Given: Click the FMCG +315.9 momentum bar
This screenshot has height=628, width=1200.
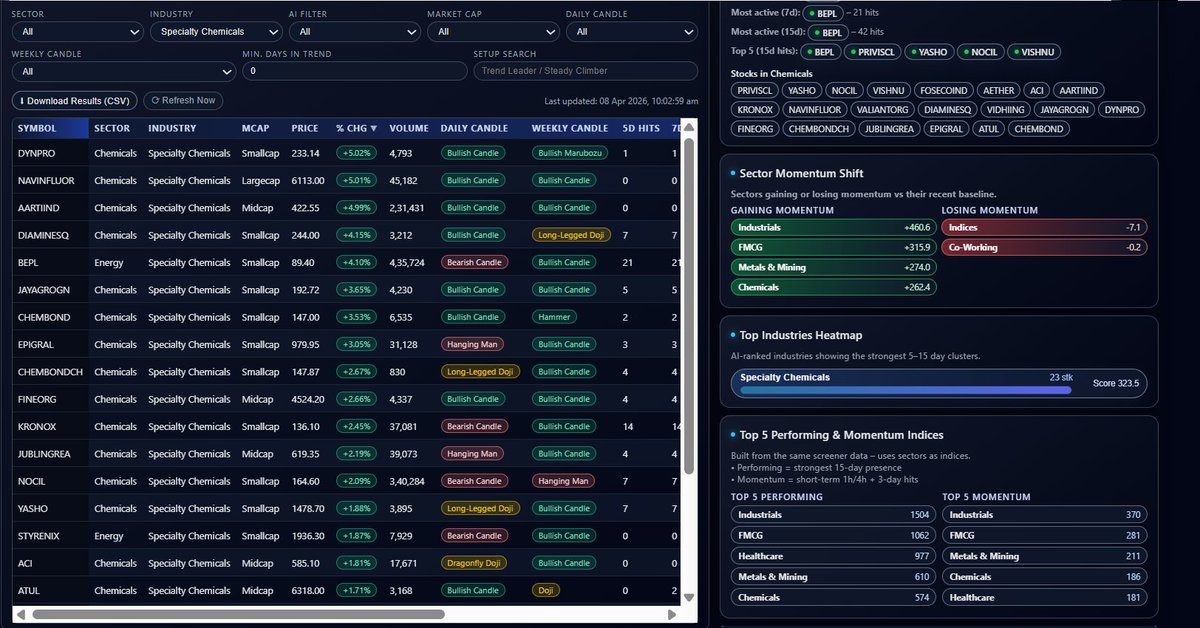Looking at the screenshot, I should point(834,247).
